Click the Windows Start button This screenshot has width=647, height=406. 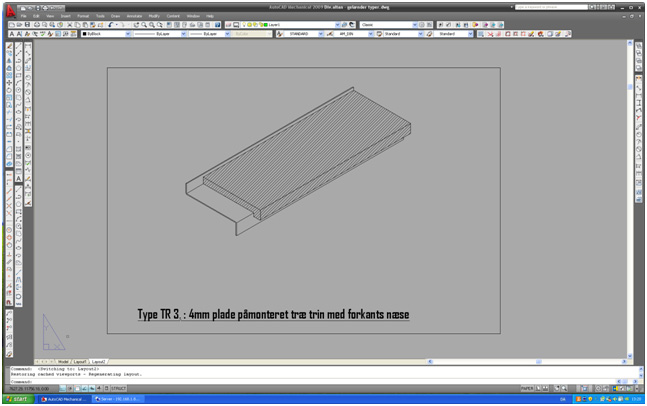coord(17,399)
